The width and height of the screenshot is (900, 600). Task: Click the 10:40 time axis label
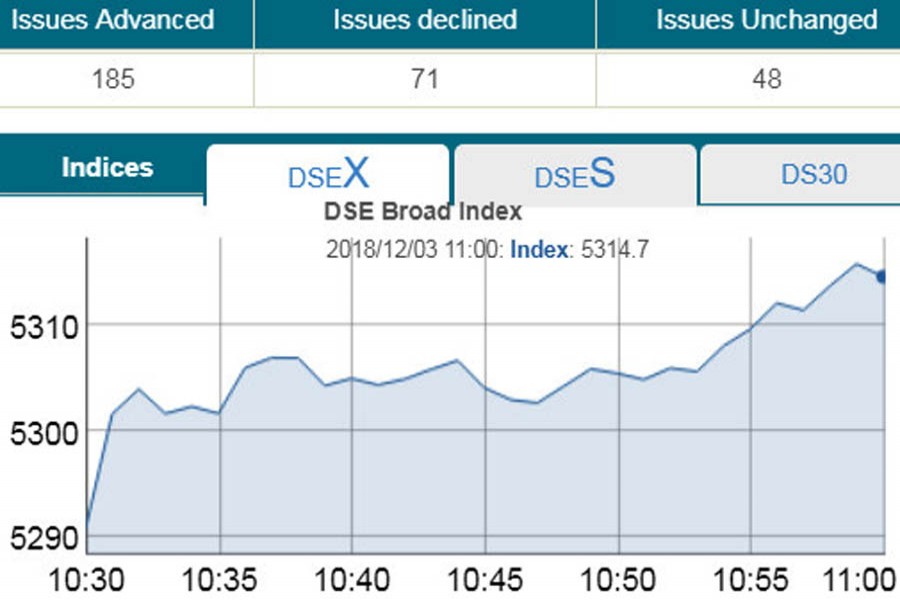[x=351, y=581]
